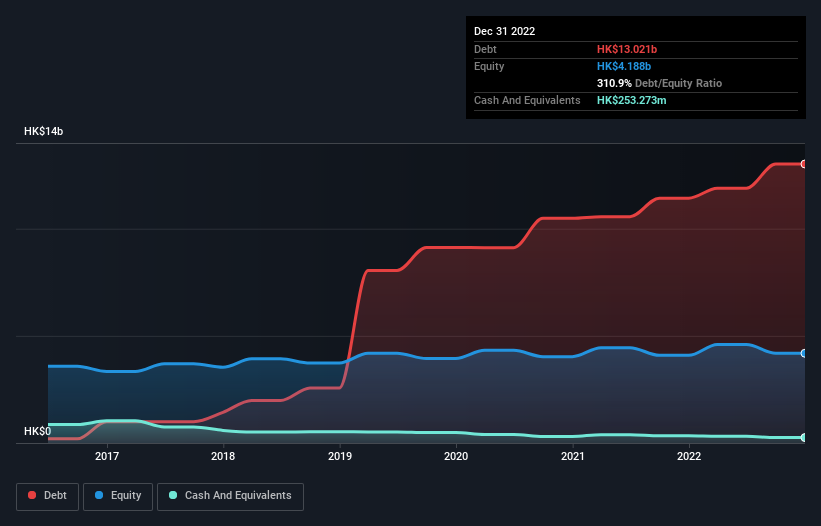Click the Dec 31 2022 tooltip date

[x=505, y=31]
